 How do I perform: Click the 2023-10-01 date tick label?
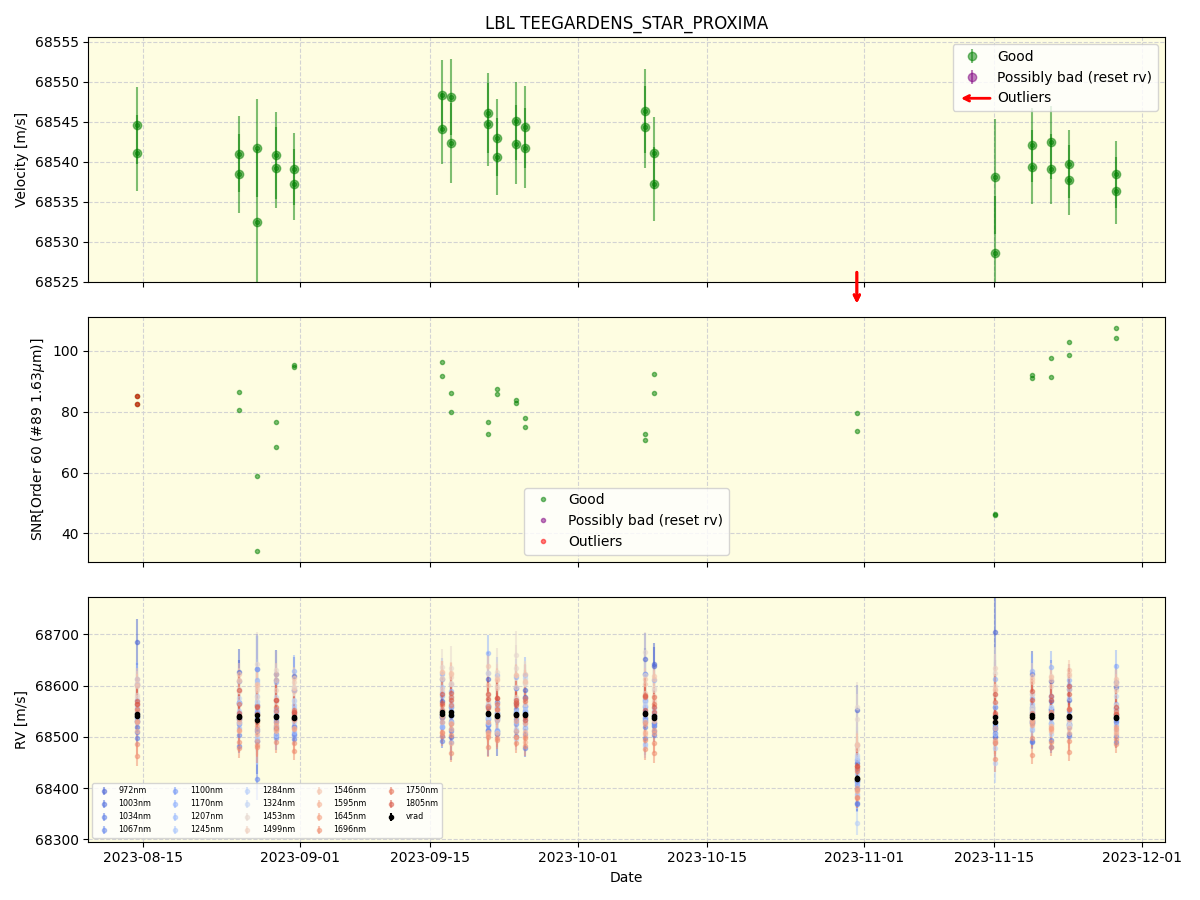click(578, 857)
